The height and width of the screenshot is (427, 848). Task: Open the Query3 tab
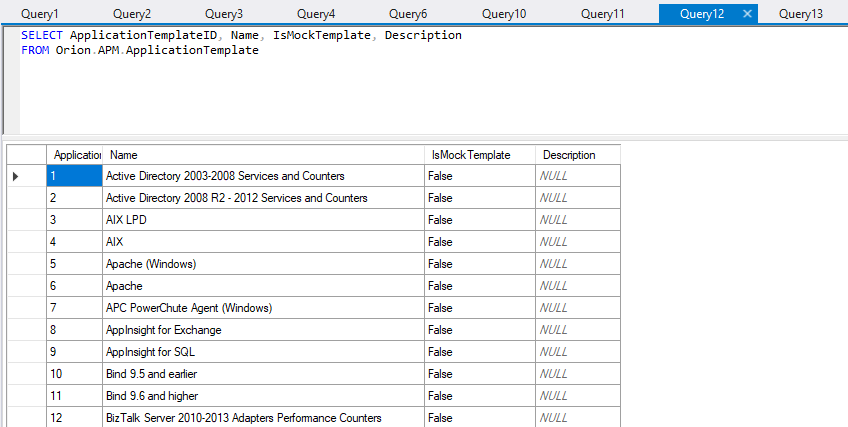click(224, 14)
